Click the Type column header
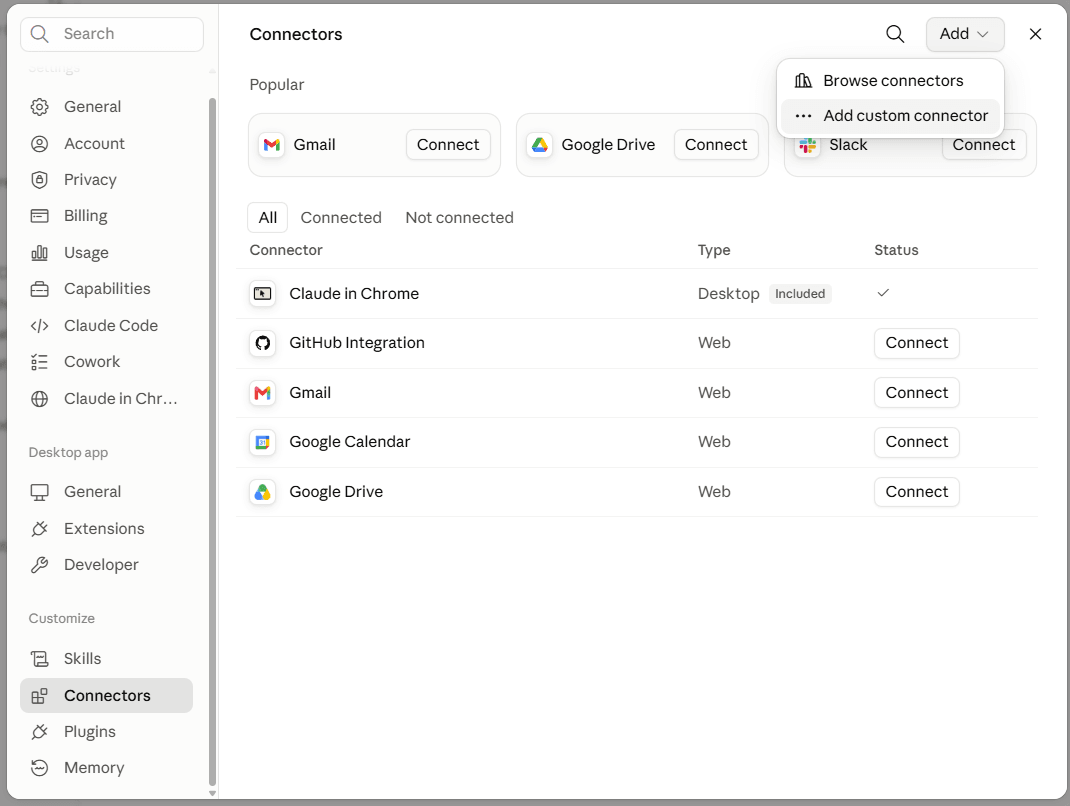 tap(714, 250)
